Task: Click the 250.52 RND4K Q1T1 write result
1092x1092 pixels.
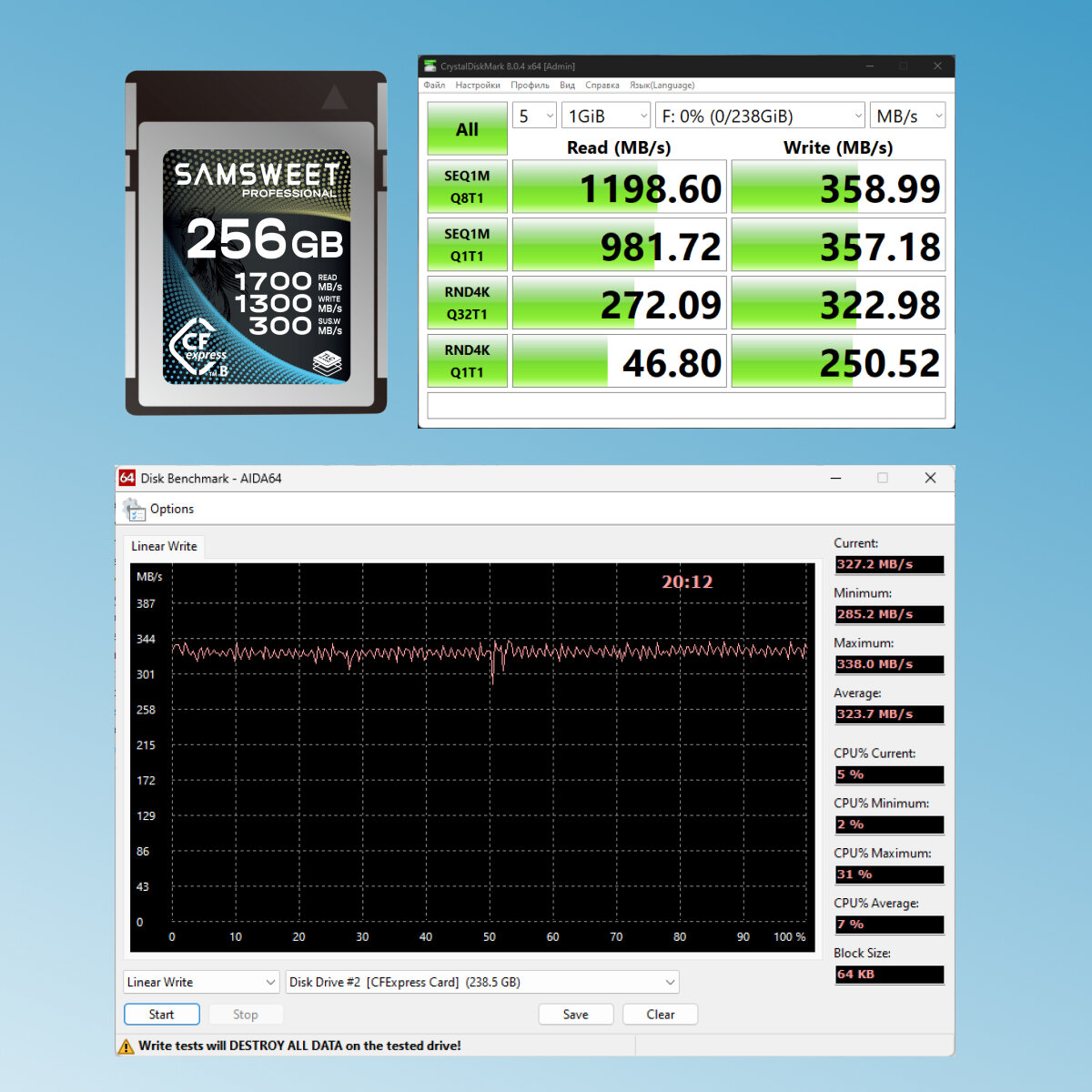Action: coord(838,362)
